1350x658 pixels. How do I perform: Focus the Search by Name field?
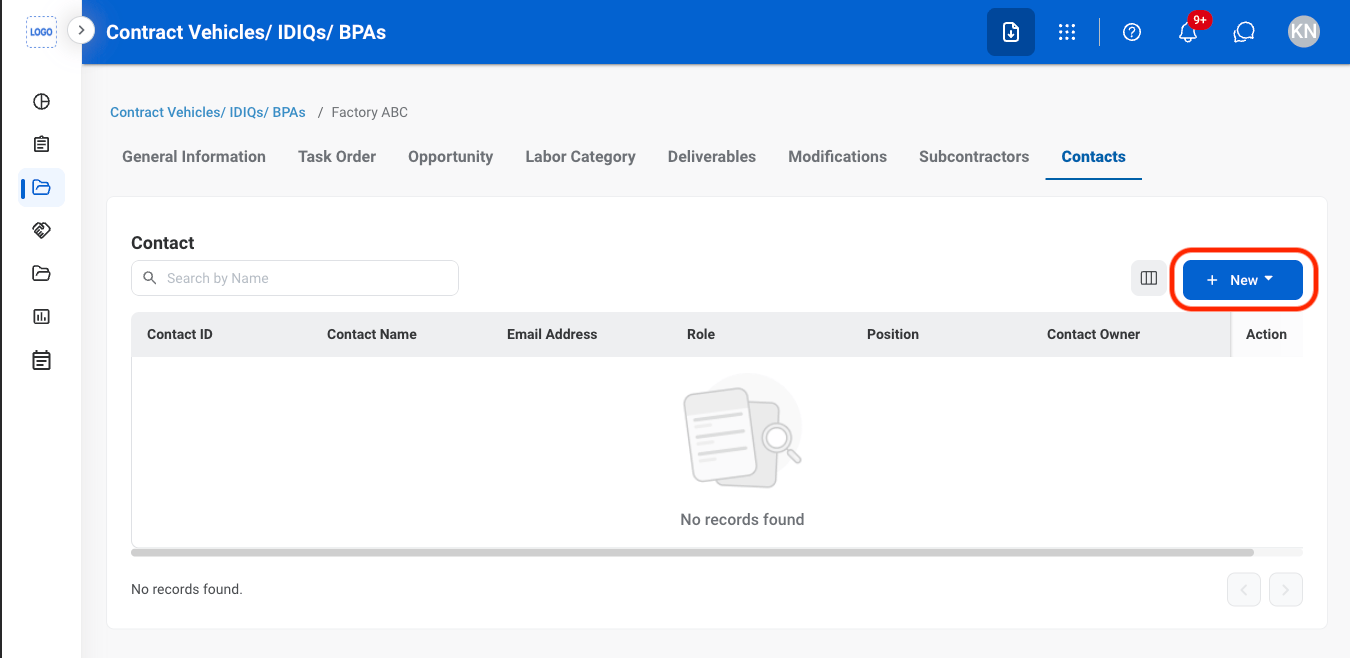click(295, 278)
